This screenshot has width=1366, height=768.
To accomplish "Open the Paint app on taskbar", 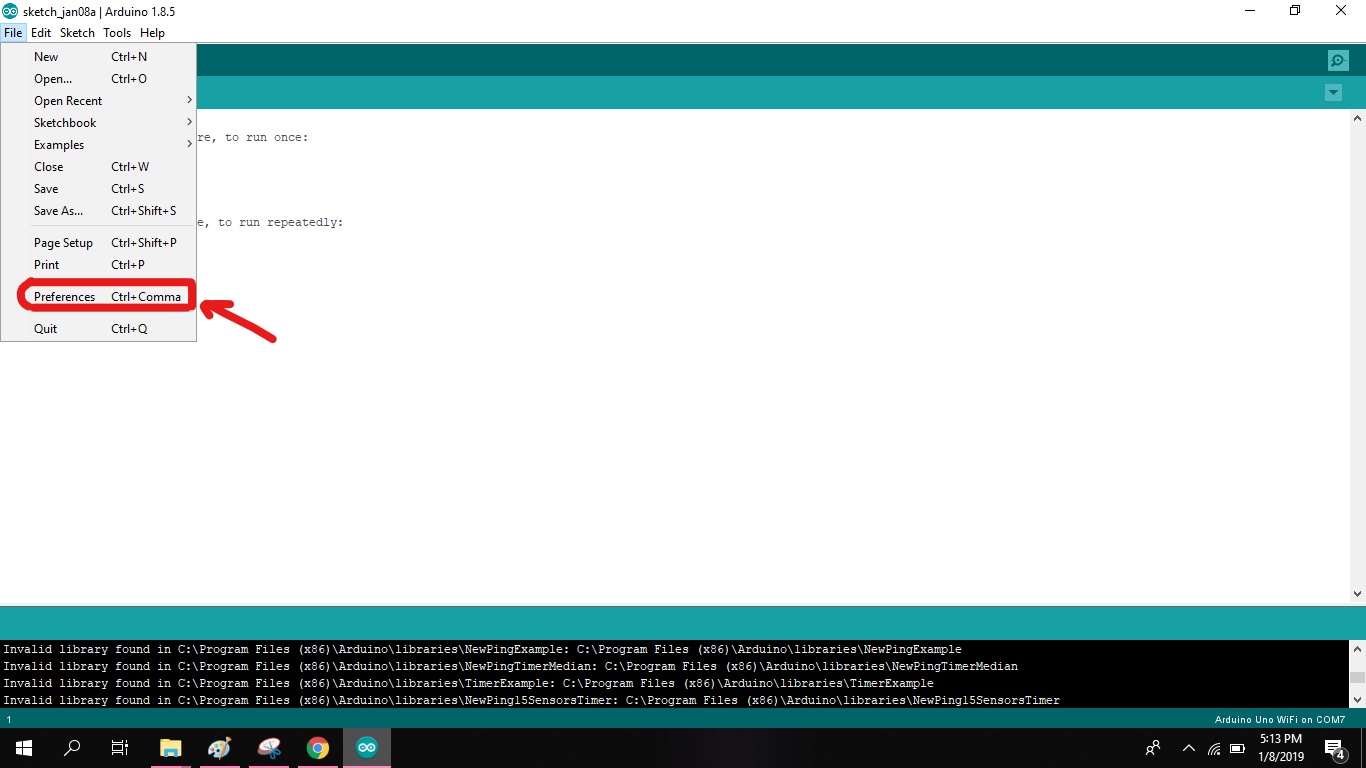I will point(219,748).
